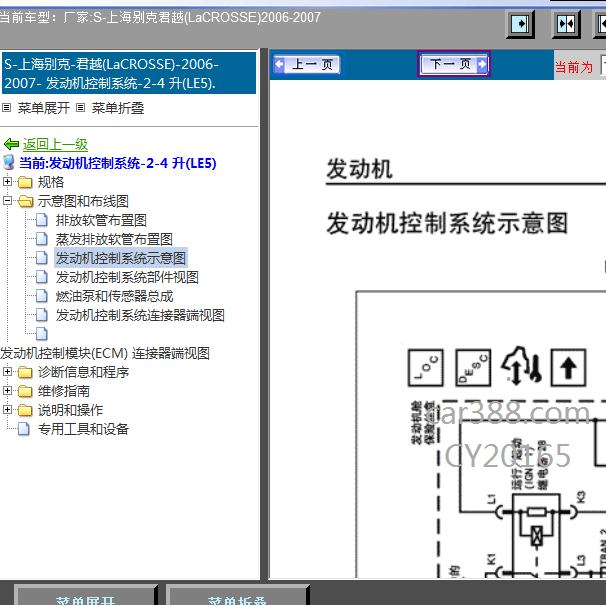606x605 pixels.
Task: Open 燃油泵和传感器总成 page
Action: tap(114, 296)
